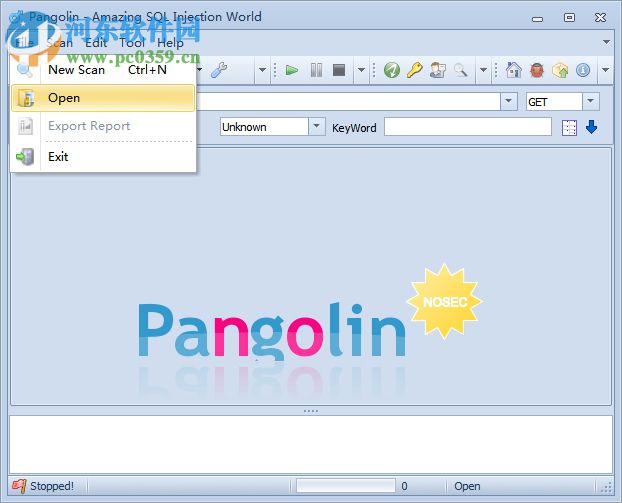Click the KeyWord input field

468,127
